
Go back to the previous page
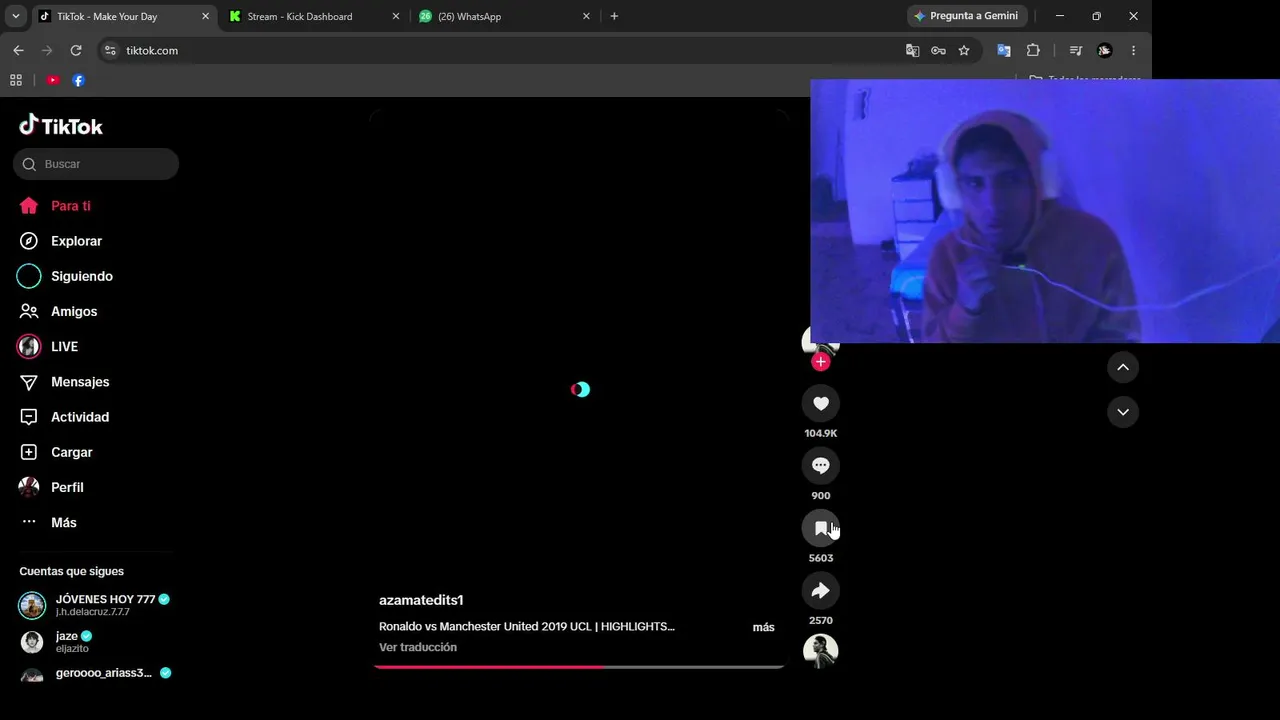pyautogui.click(x=18, y=50)
